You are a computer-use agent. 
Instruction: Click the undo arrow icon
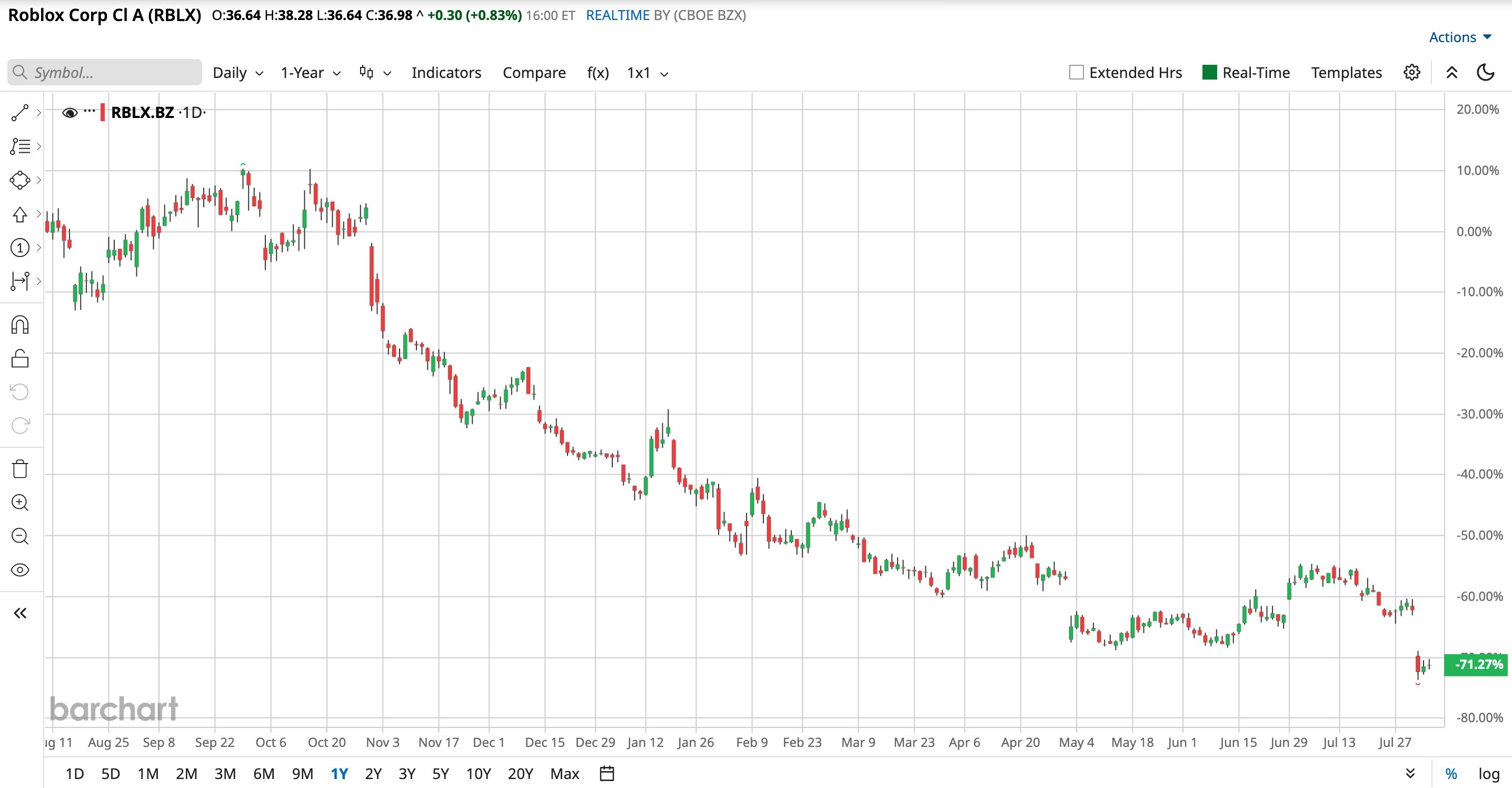coord(20,392)
